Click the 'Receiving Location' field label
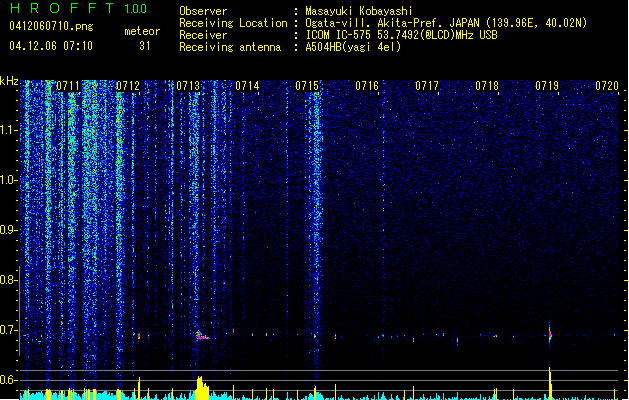 (233, 23)
